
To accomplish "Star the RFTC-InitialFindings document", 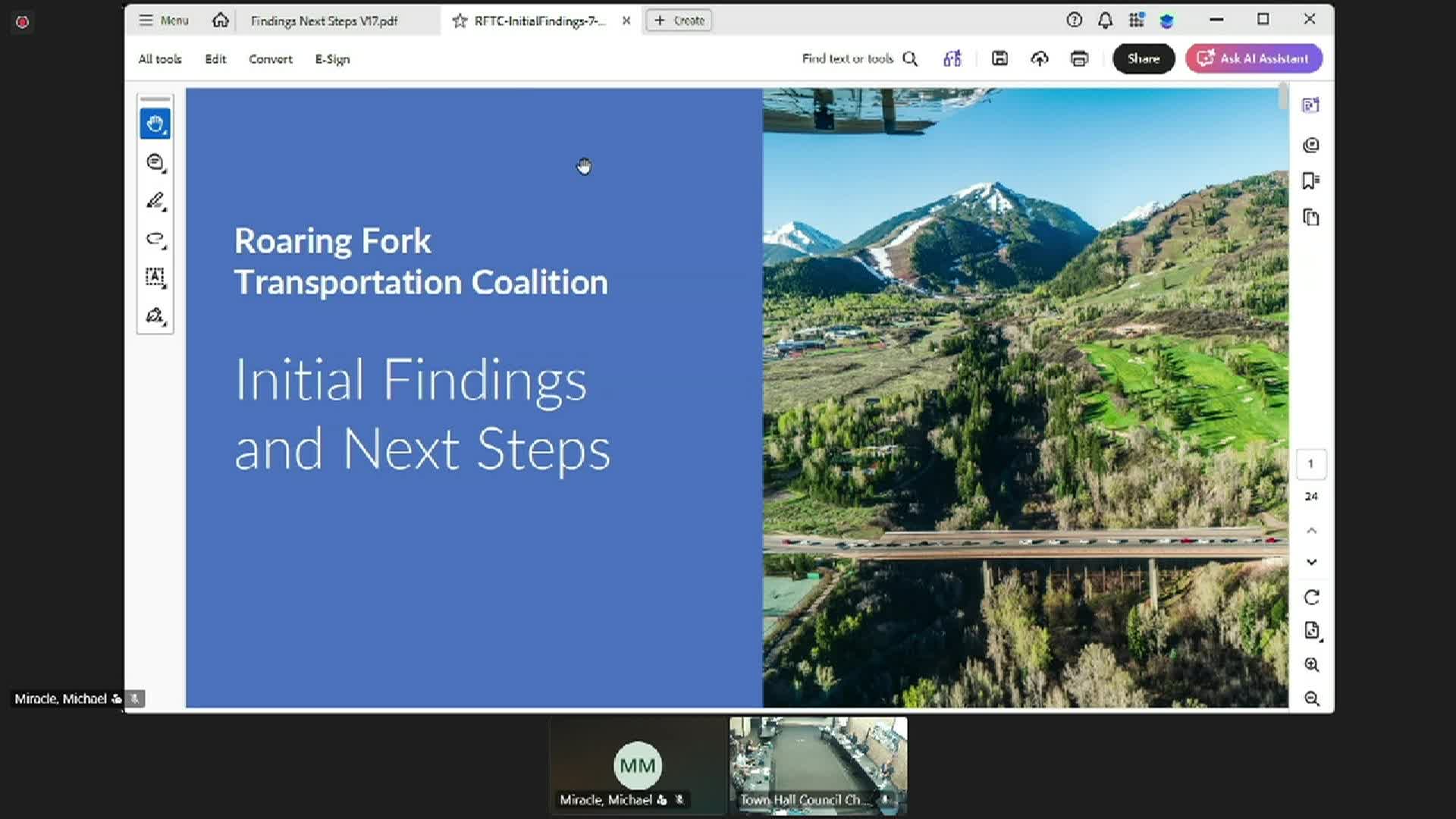I will point(459,21).
